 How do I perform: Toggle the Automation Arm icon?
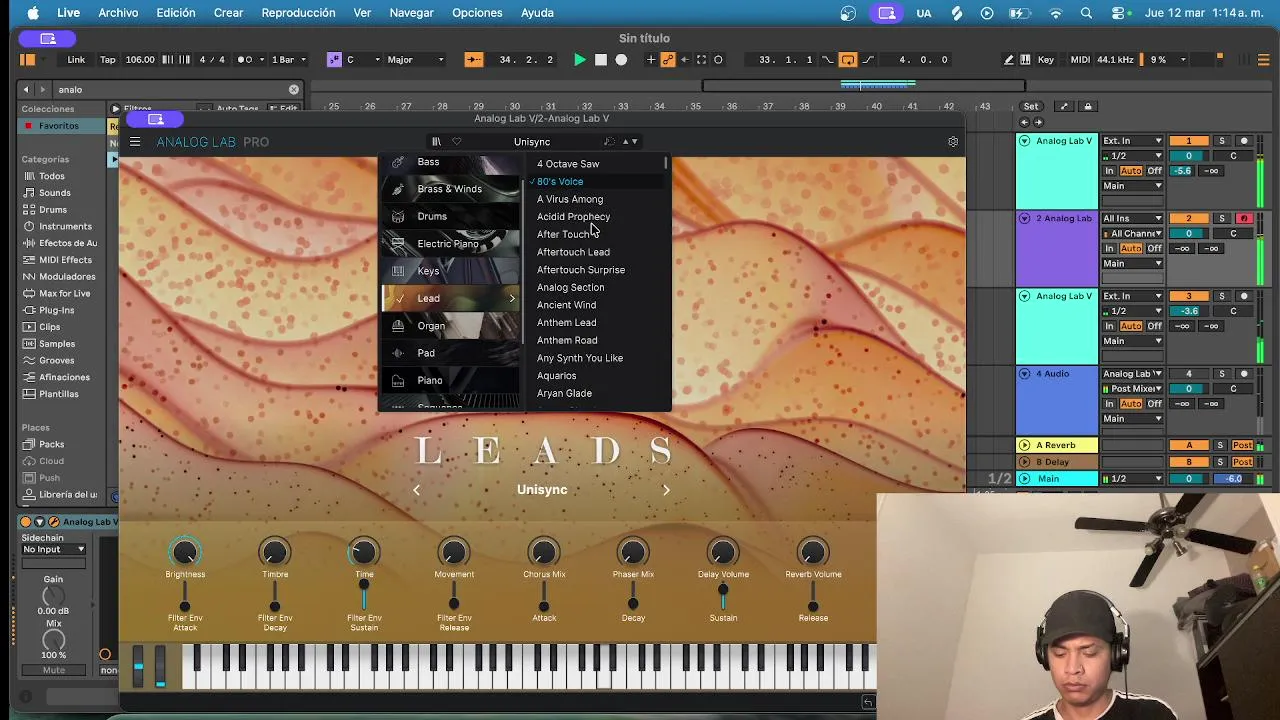[x=668, y=60]
